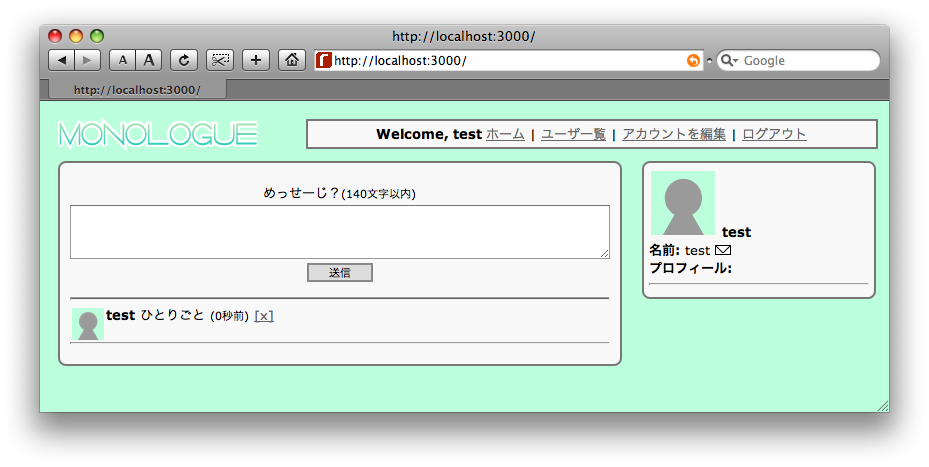Increase text size with large A button
Image resolution: width=929 pixels, height=467 pixels.
[x=149, y=60]
